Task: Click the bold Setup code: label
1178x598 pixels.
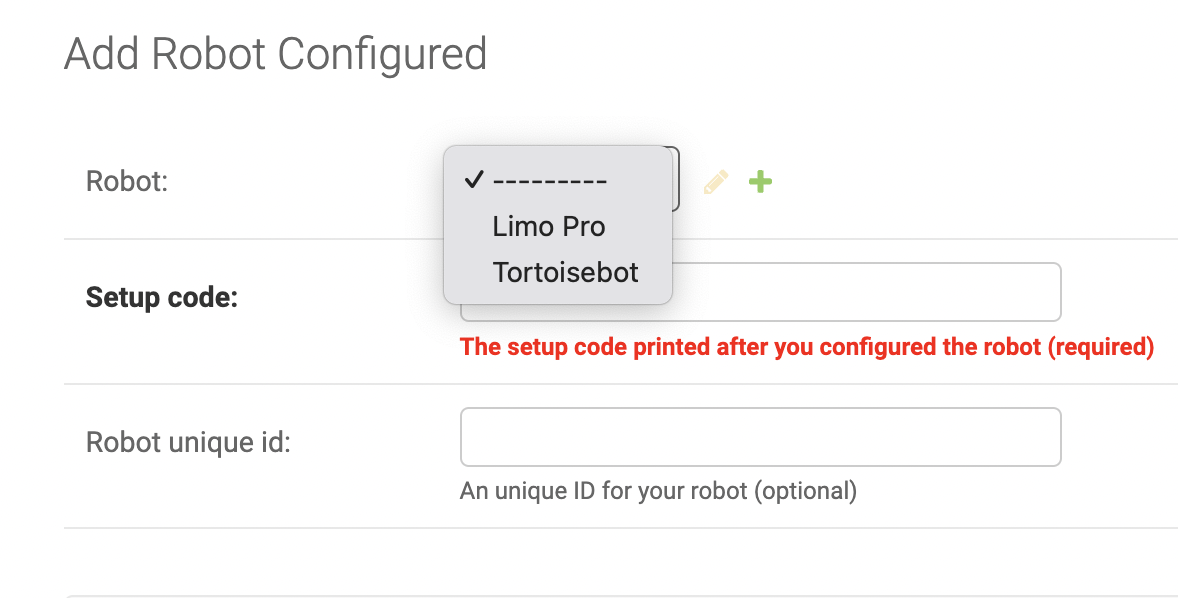Action: [x=162, y=297]
